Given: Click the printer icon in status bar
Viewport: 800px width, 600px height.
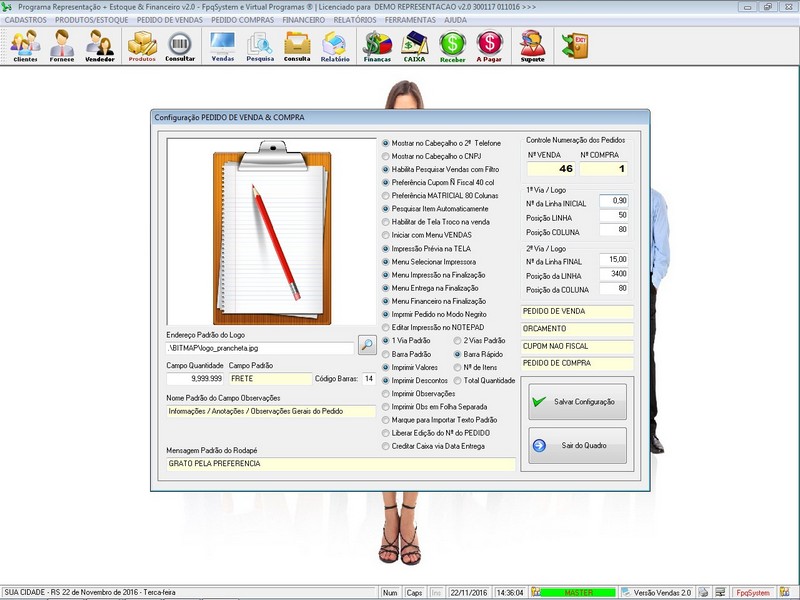Looking at the screenshot, I should point(703,592).
